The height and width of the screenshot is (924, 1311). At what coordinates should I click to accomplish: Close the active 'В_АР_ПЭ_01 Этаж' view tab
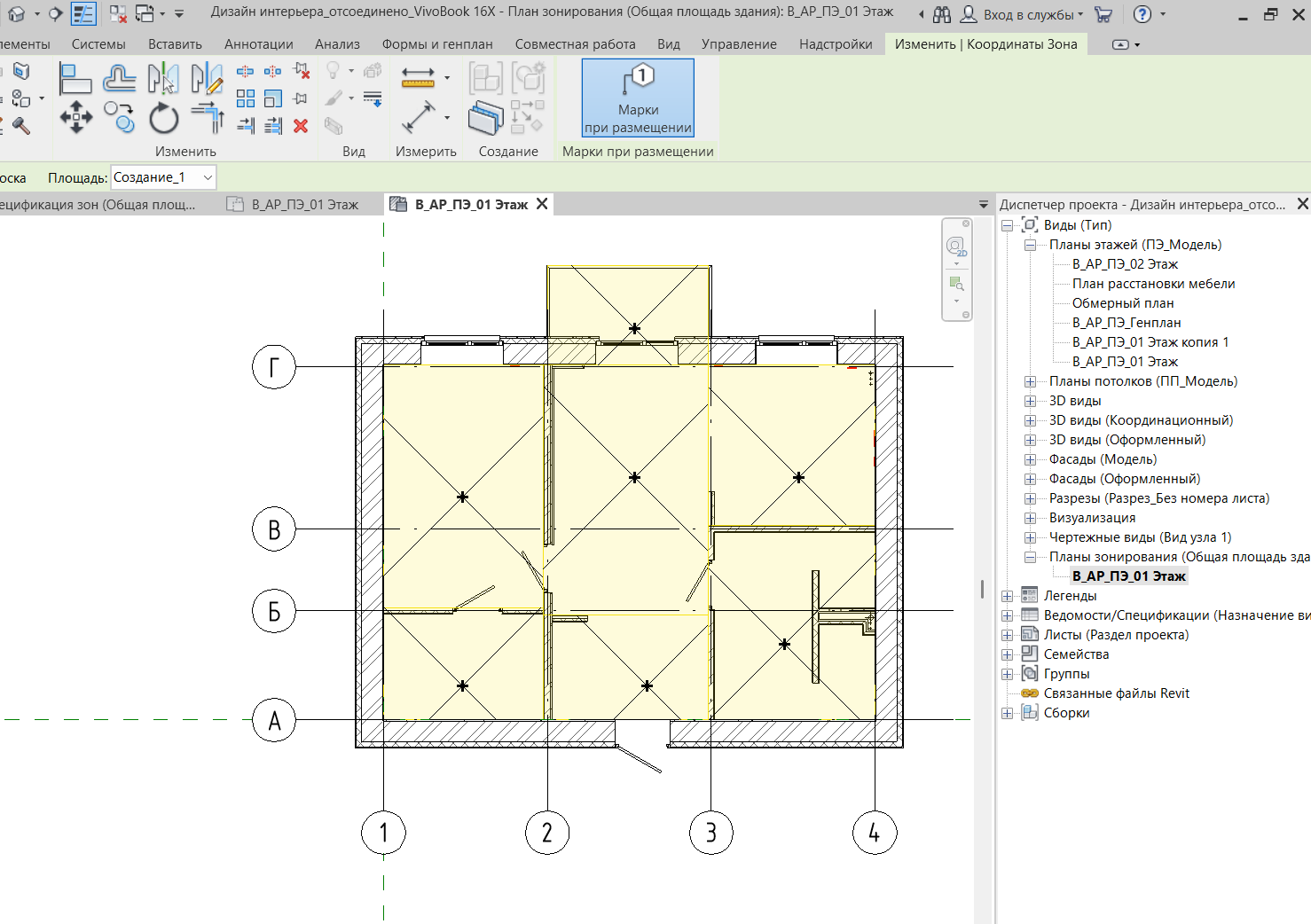point(542,204)
